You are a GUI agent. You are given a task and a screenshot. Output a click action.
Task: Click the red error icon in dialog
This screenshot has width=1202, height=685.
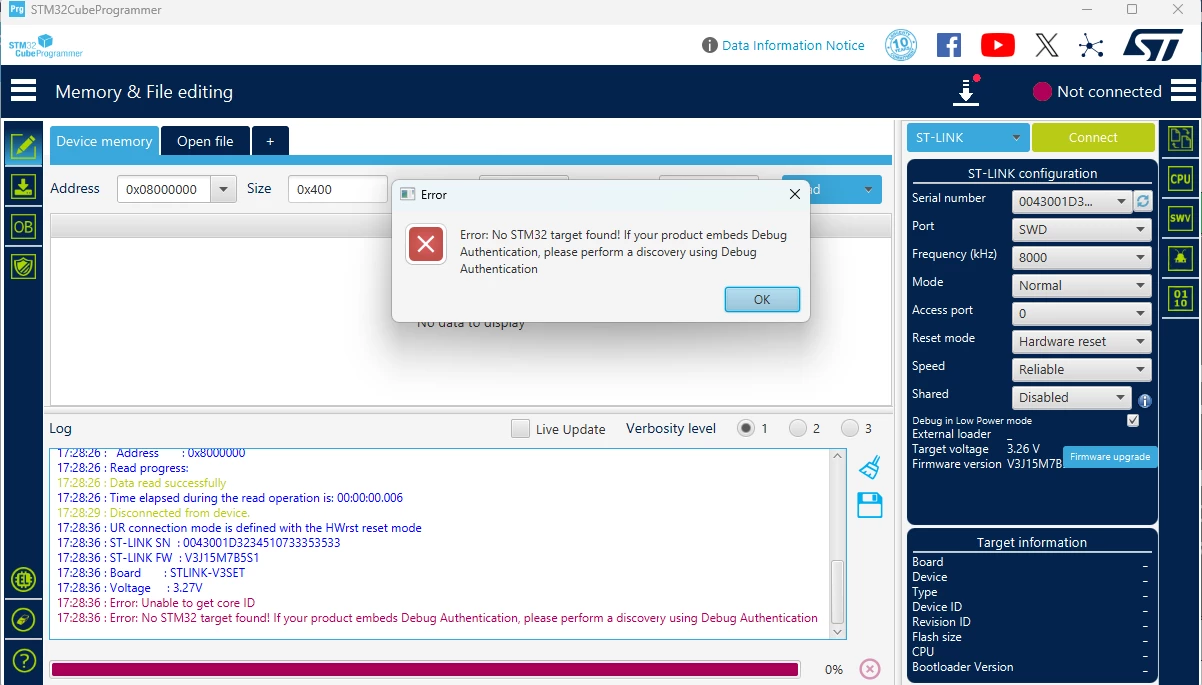pos(426,244)
